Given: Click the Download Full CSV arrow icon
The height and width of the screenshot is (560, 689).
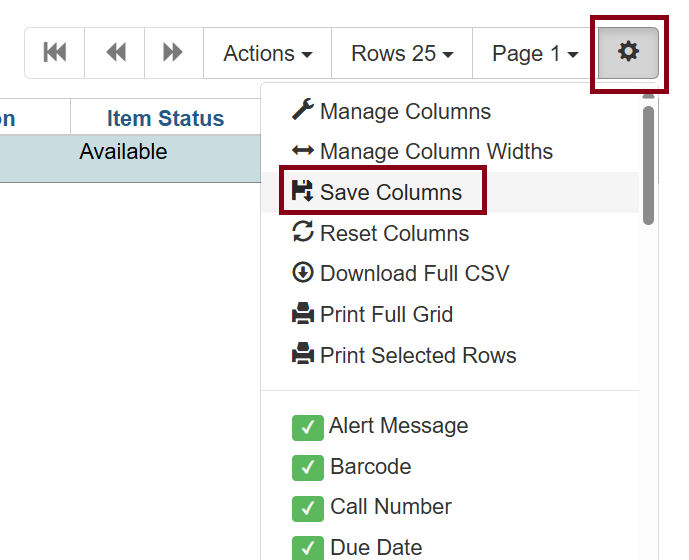Looking at the screenshot, I should tap(302, 273).
